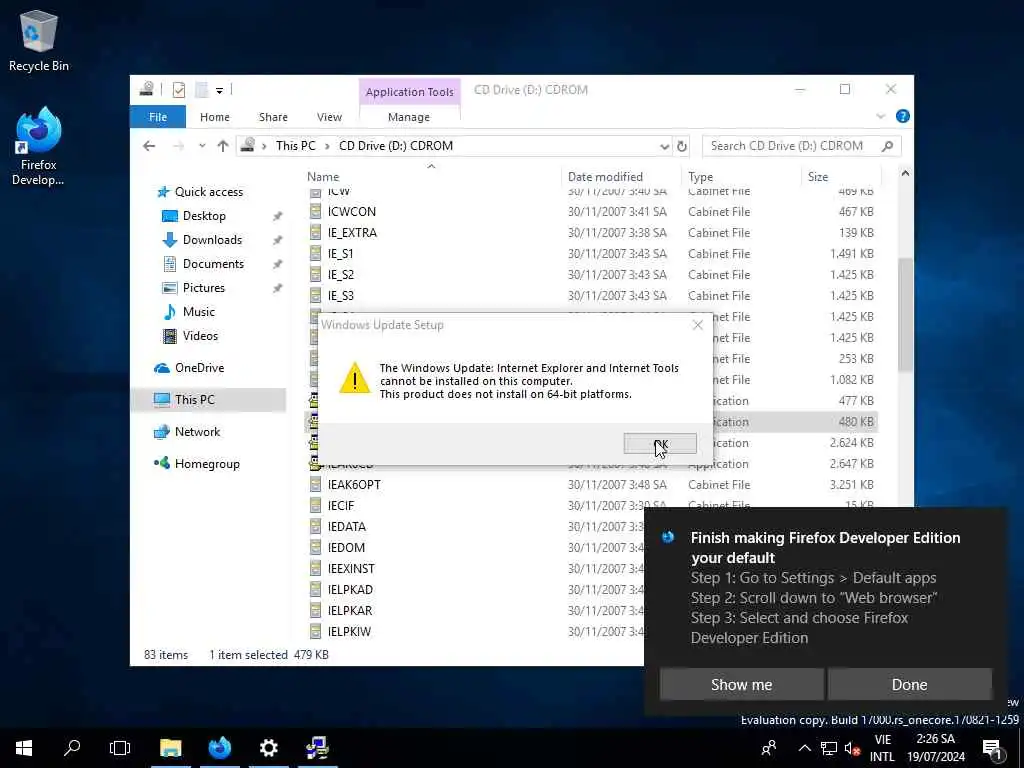Close the Windows Update Setup dialog

pyautogui.click(x=697, y=325)
